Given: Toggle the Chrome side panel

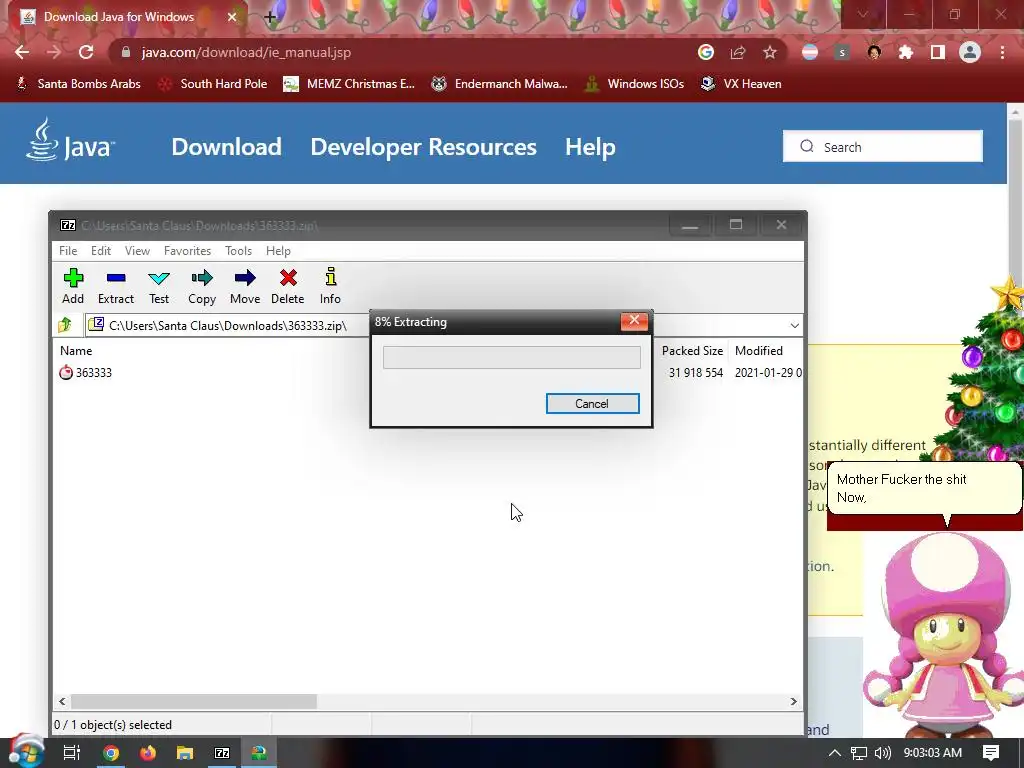Looking at the screenshot, I should tap(938, 52).
